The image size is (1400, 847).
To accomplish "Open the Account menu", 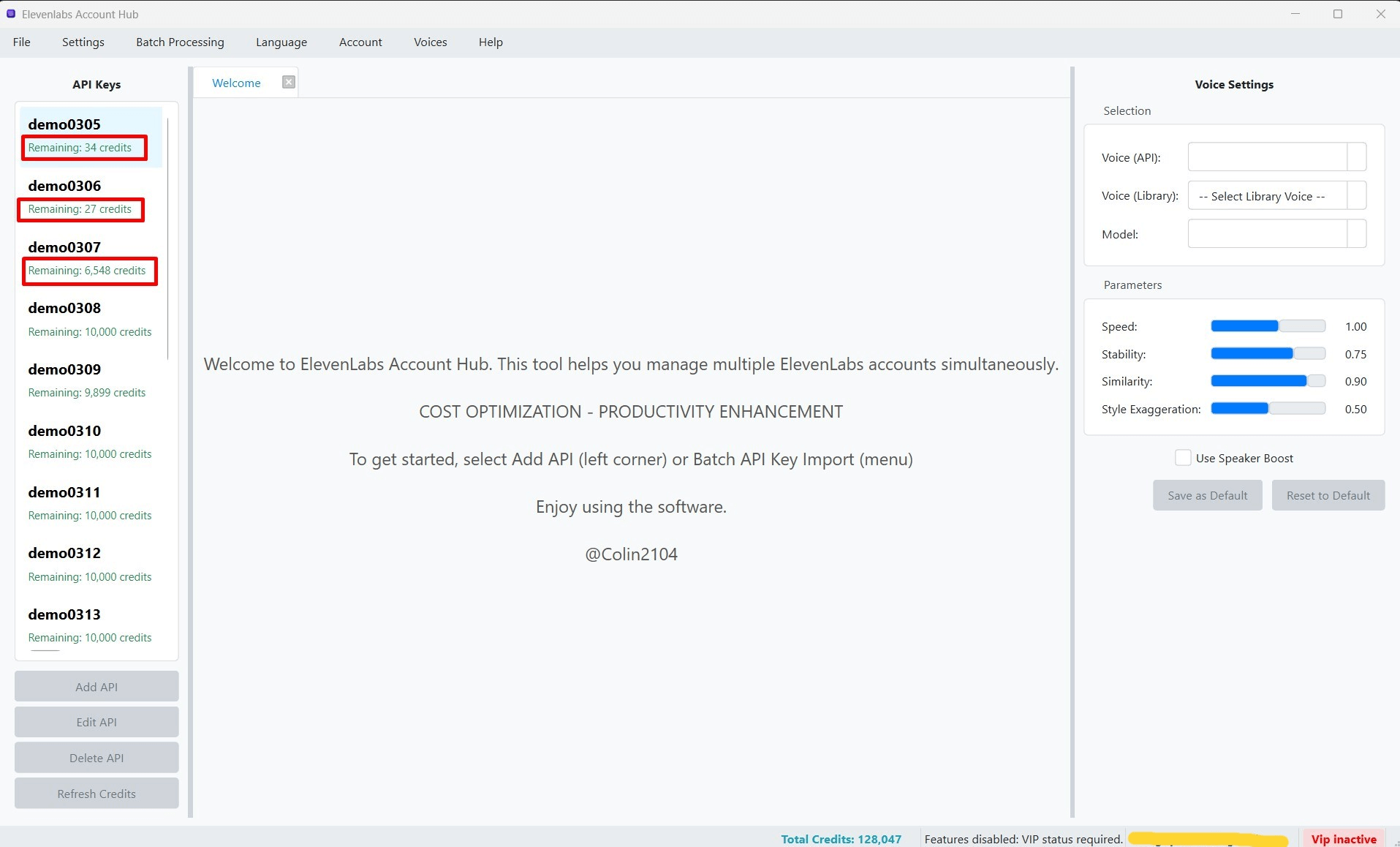I will coord(360,42).
